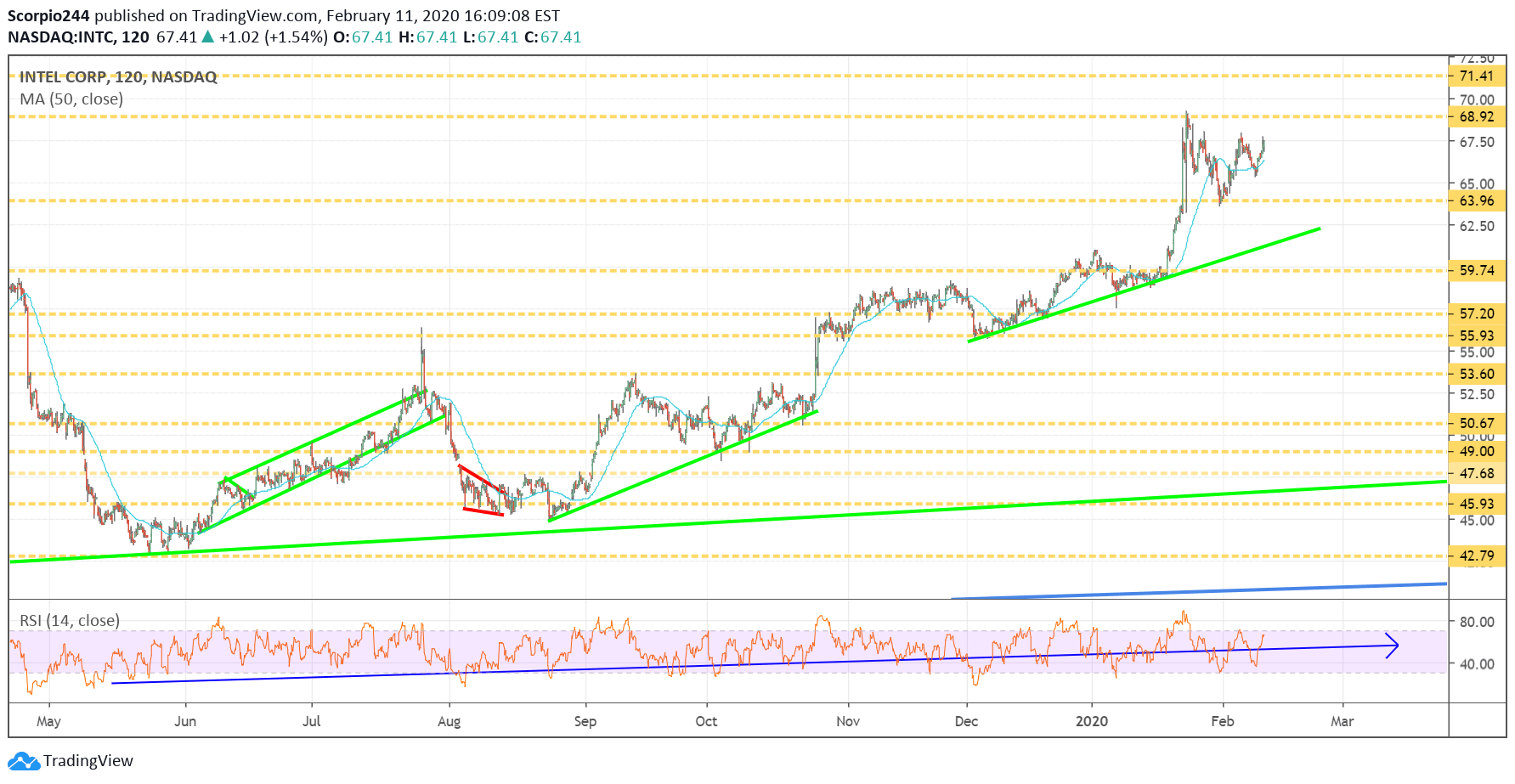The height and width of the screenshot is (784, 1515).
Task: Click the May label on time axis
Action: [48, 721]
